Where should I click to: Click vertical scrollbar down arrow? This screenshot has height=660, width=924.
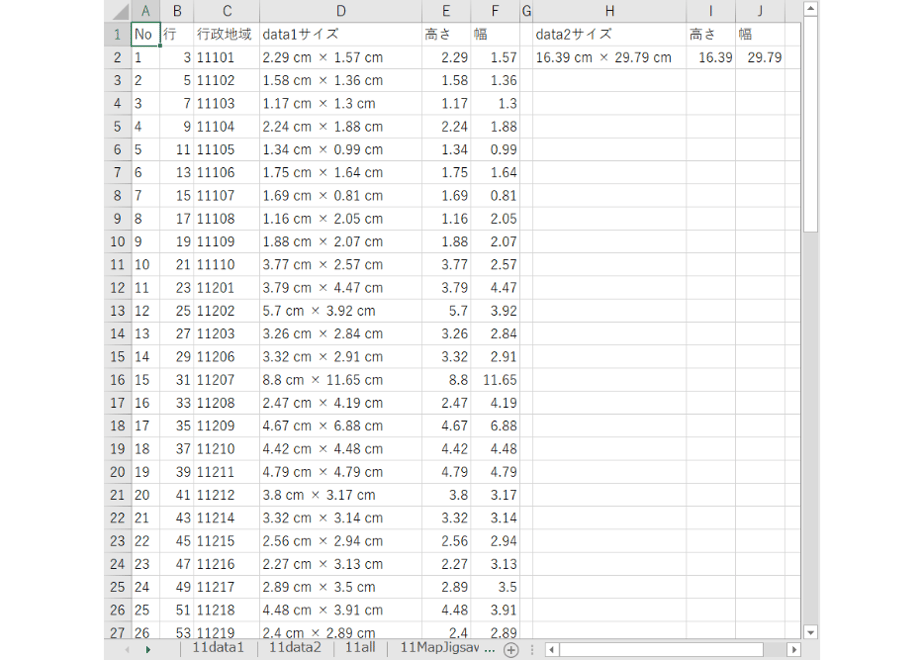810,632
